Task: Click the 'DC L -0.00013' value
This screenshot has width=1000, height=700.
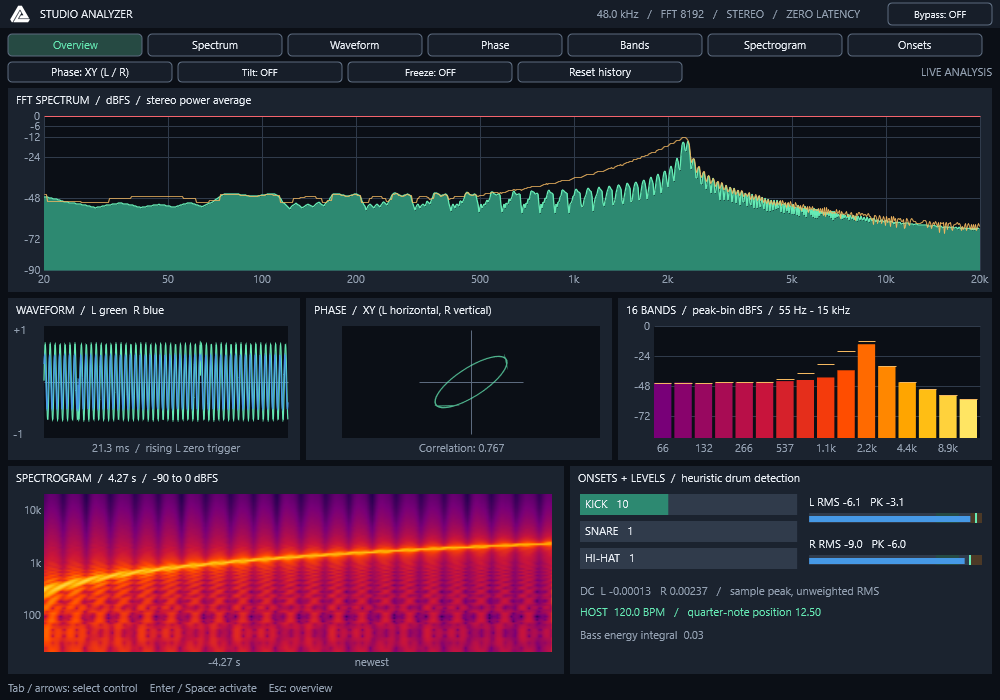Action: 615,591
